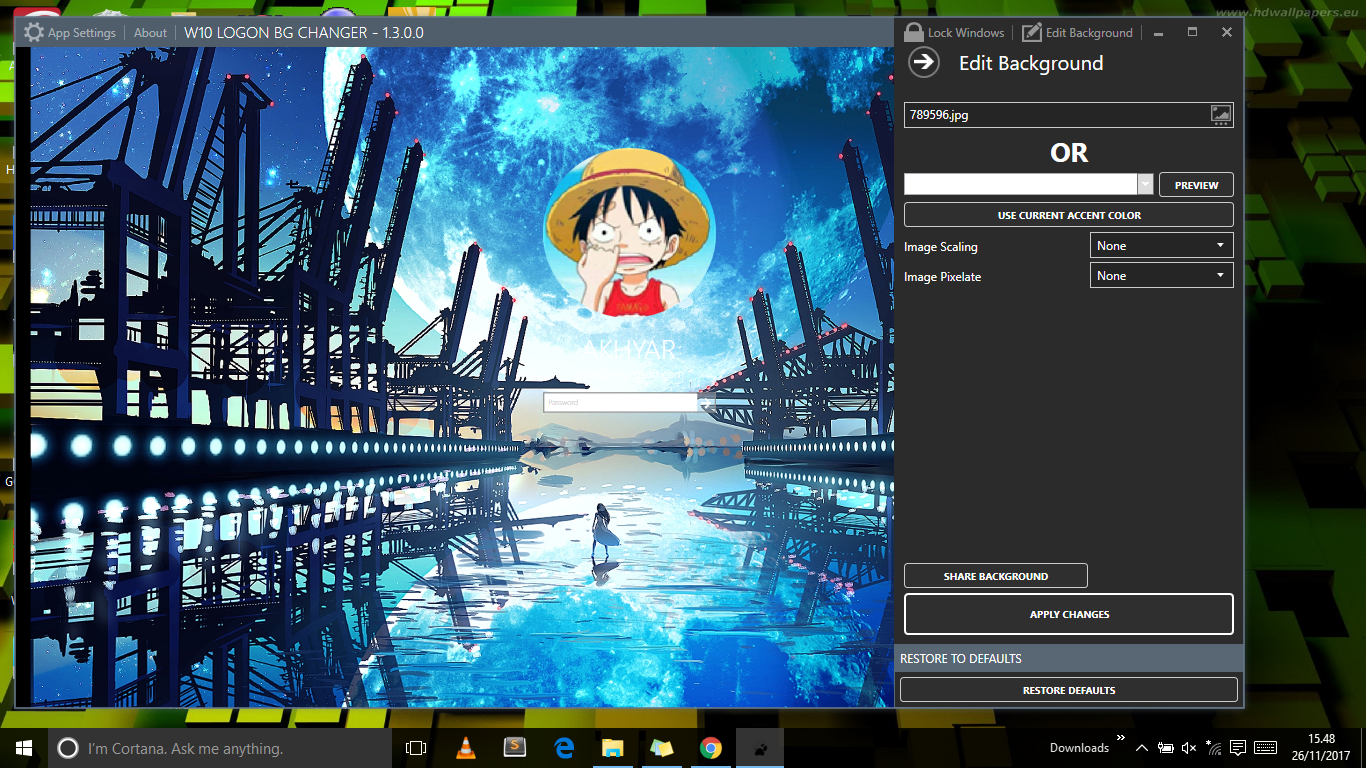
Task: Open Google Chrome from the taskbar
Action: point(711,748)
